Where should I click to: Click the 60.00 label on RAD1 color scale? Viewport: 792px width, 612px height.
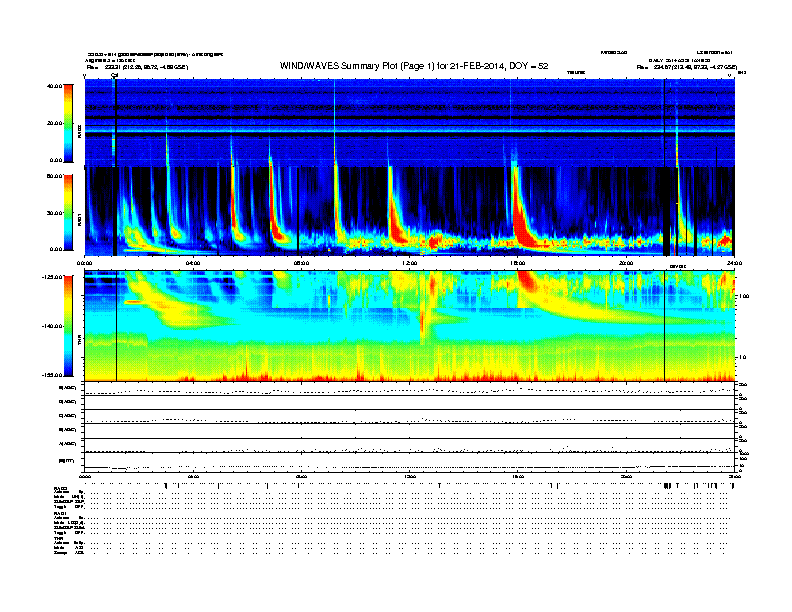point(55,176)
